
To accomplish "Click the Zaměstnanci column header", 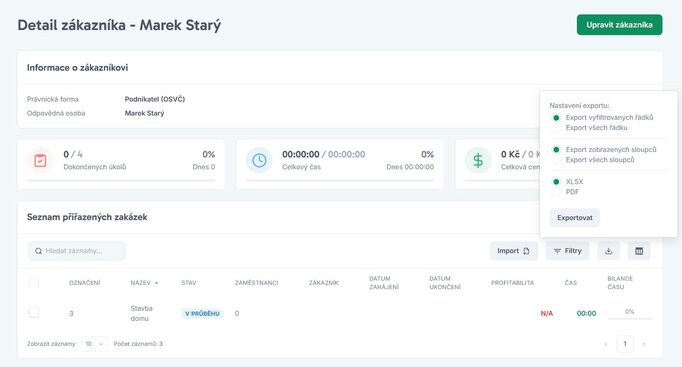I will (x=256, y=283).
